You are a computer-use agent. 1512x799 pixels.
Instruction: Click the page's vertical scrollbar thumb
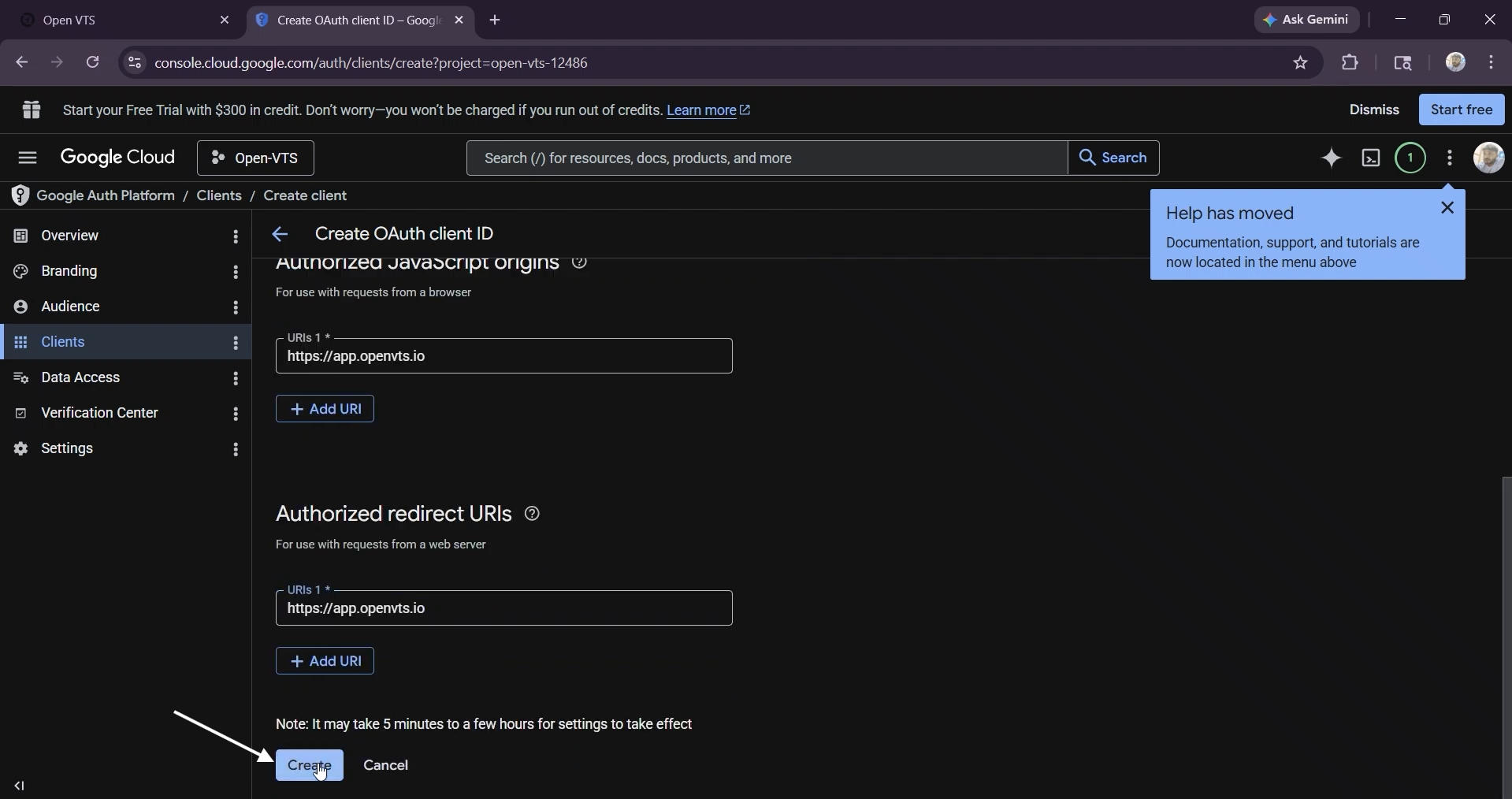1506,637
